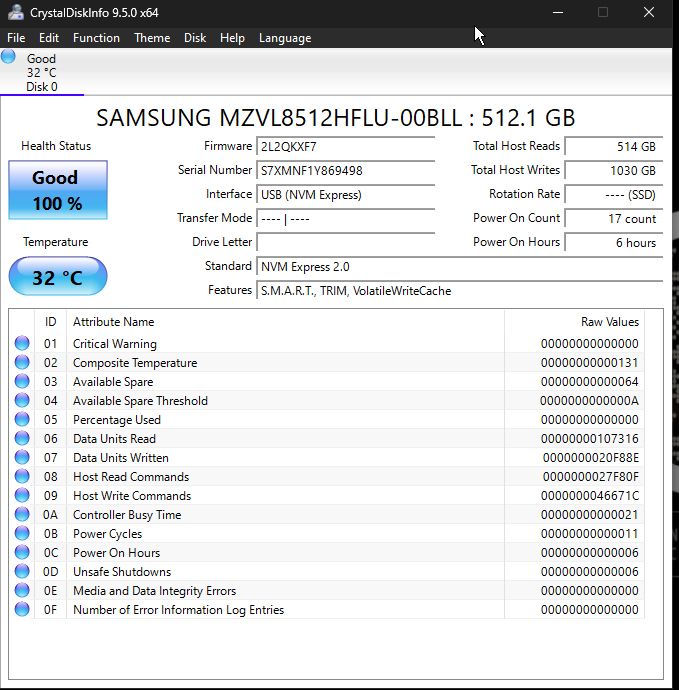679x690 pixels.
Task: Select the Percentage Used attribute name
Action: [x=117, y=420]
